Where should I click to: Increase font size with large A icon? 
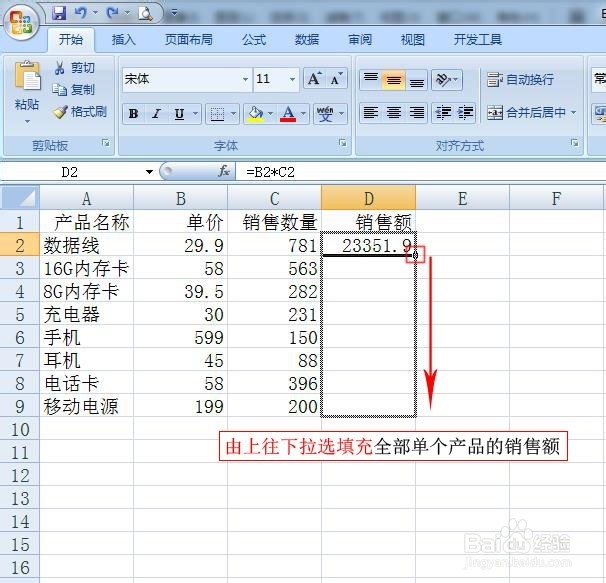[x=314, y=79]
